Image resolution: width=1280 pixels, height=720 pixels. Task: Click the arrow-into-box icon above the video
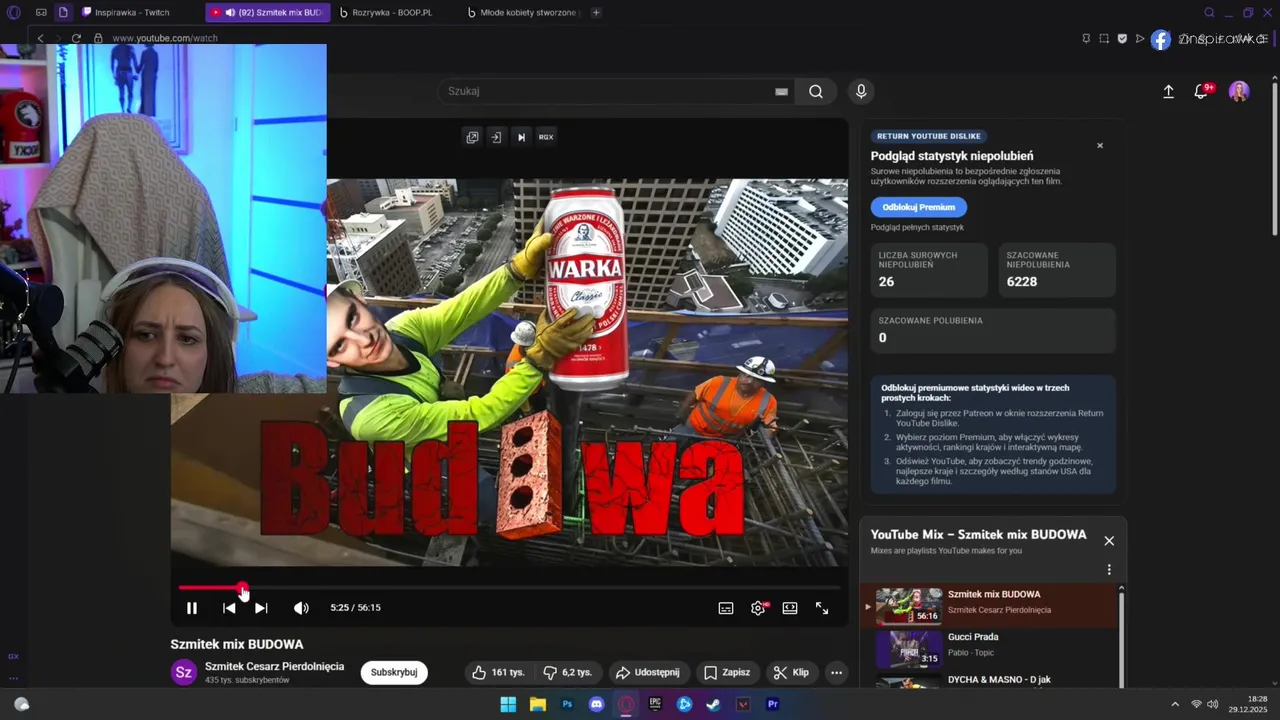coord(496,137)
